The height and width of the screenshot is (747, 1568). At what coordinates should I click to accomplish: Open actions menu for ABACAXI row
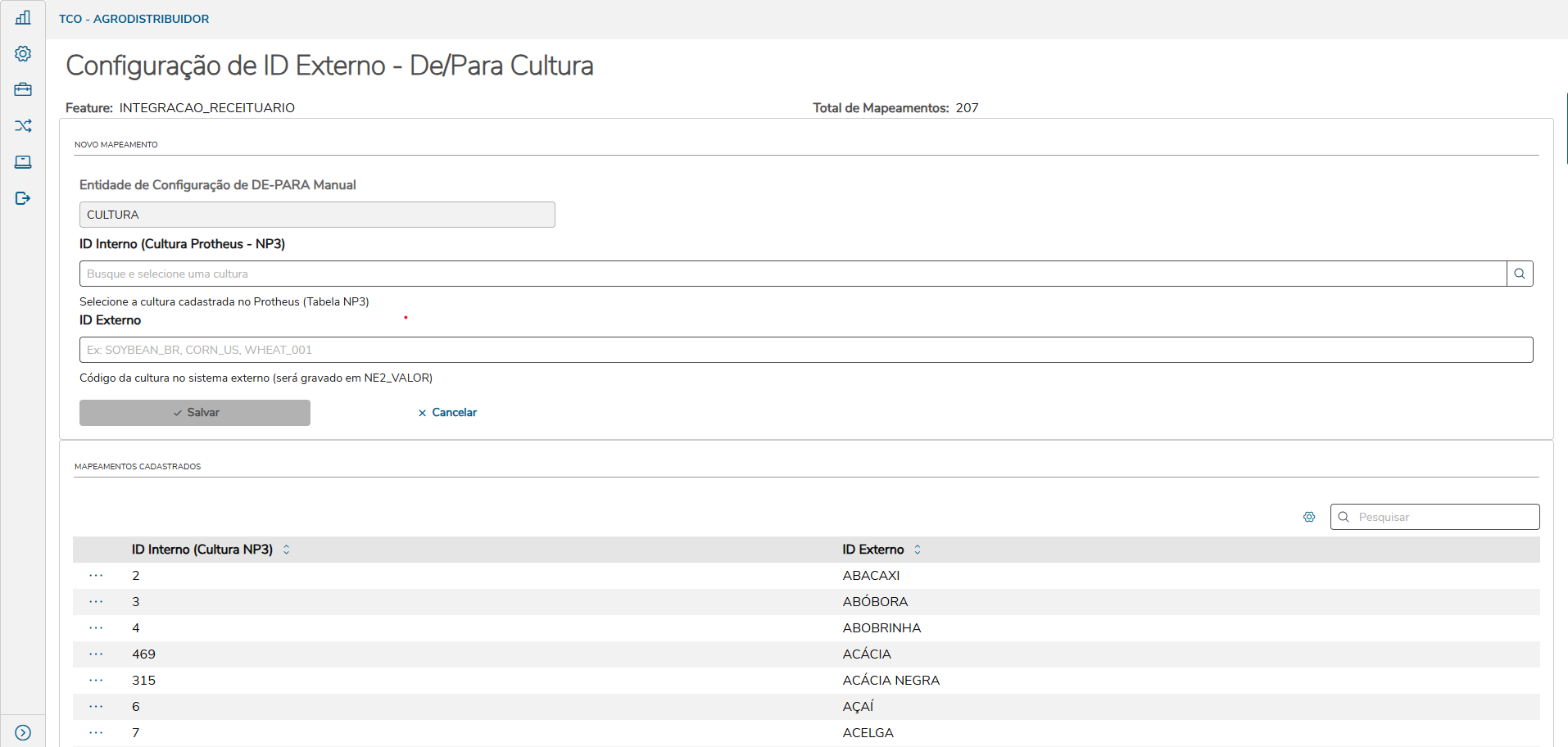[x=96, y=576]
